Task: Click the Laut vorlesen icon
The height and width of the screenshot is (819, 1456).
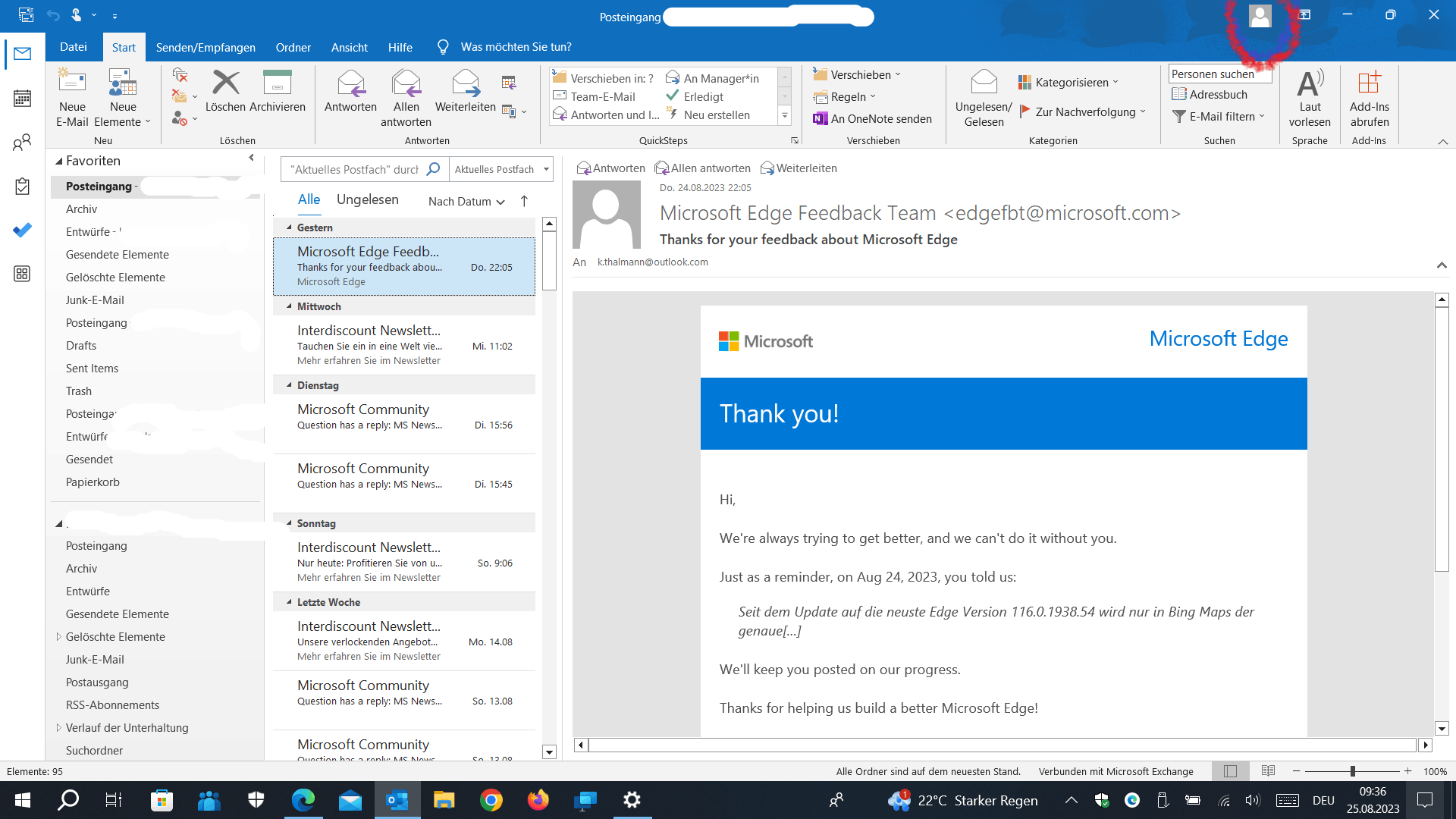Action: point(1310,83)
